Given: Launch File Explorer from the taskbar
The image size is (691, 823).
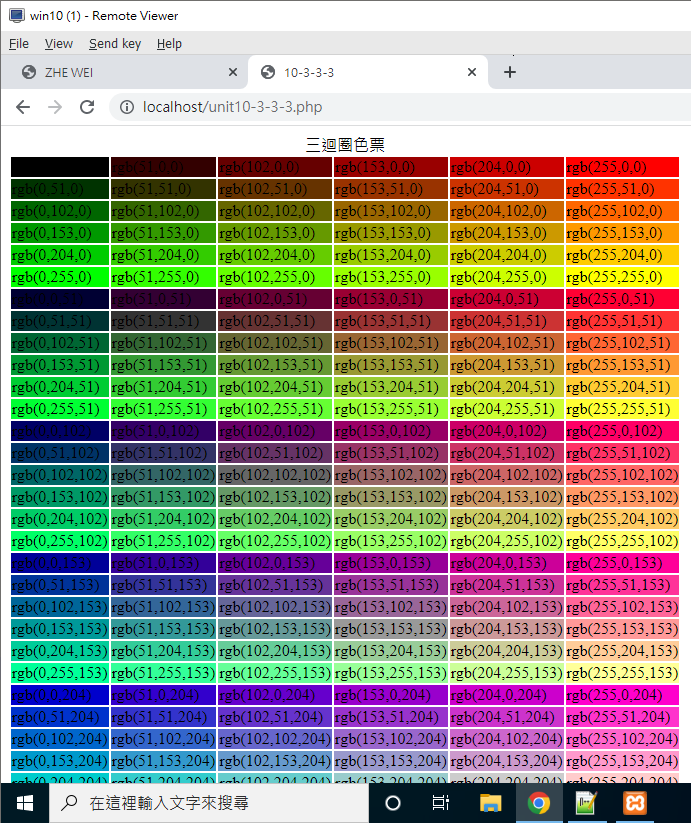Looking at the screenshot, I should coord(490,802).
